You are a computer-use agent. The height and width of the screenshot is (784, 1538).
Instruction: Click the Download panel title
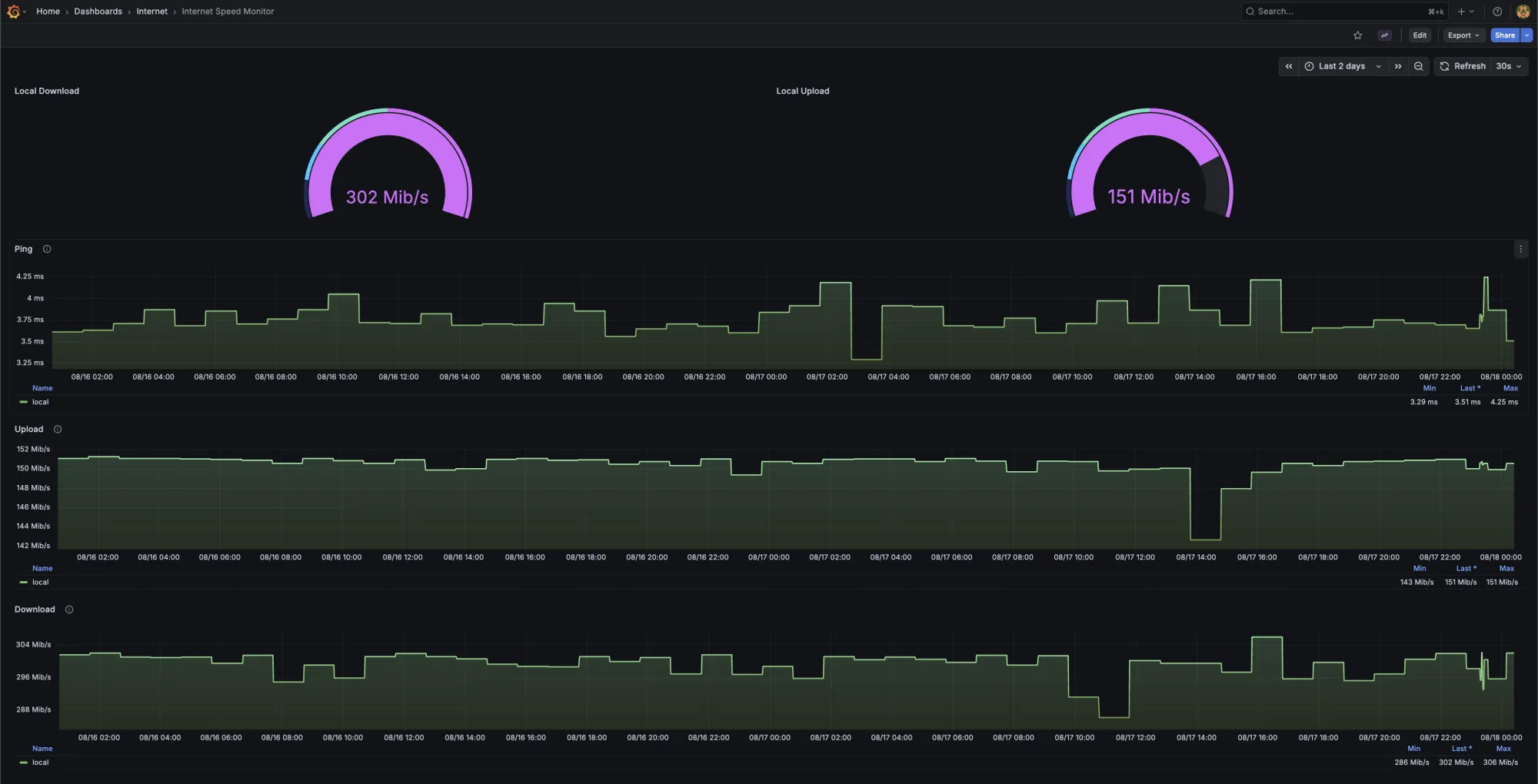[35, 610]
